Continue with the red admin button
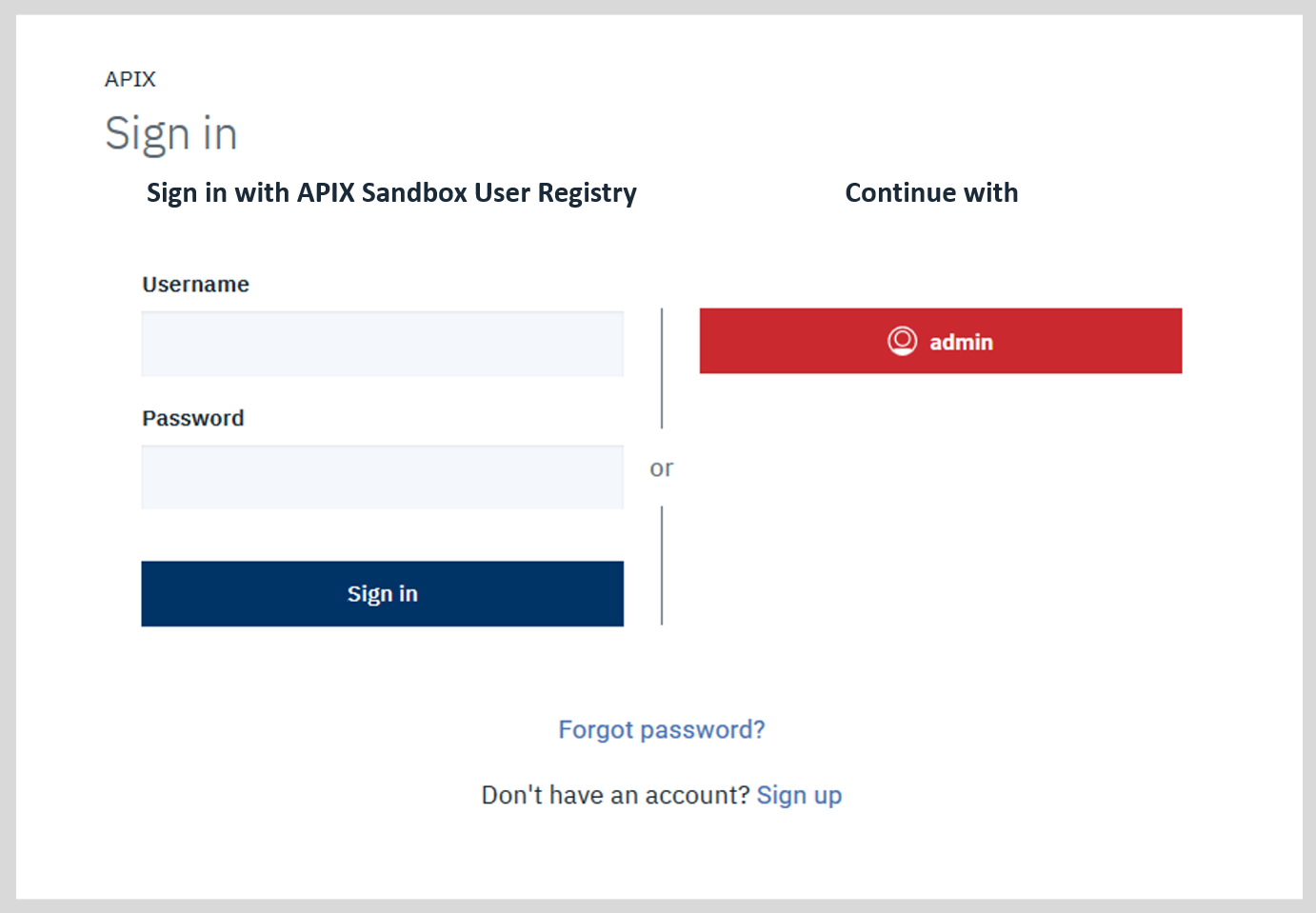1316x913 pixels. (941, 341)
